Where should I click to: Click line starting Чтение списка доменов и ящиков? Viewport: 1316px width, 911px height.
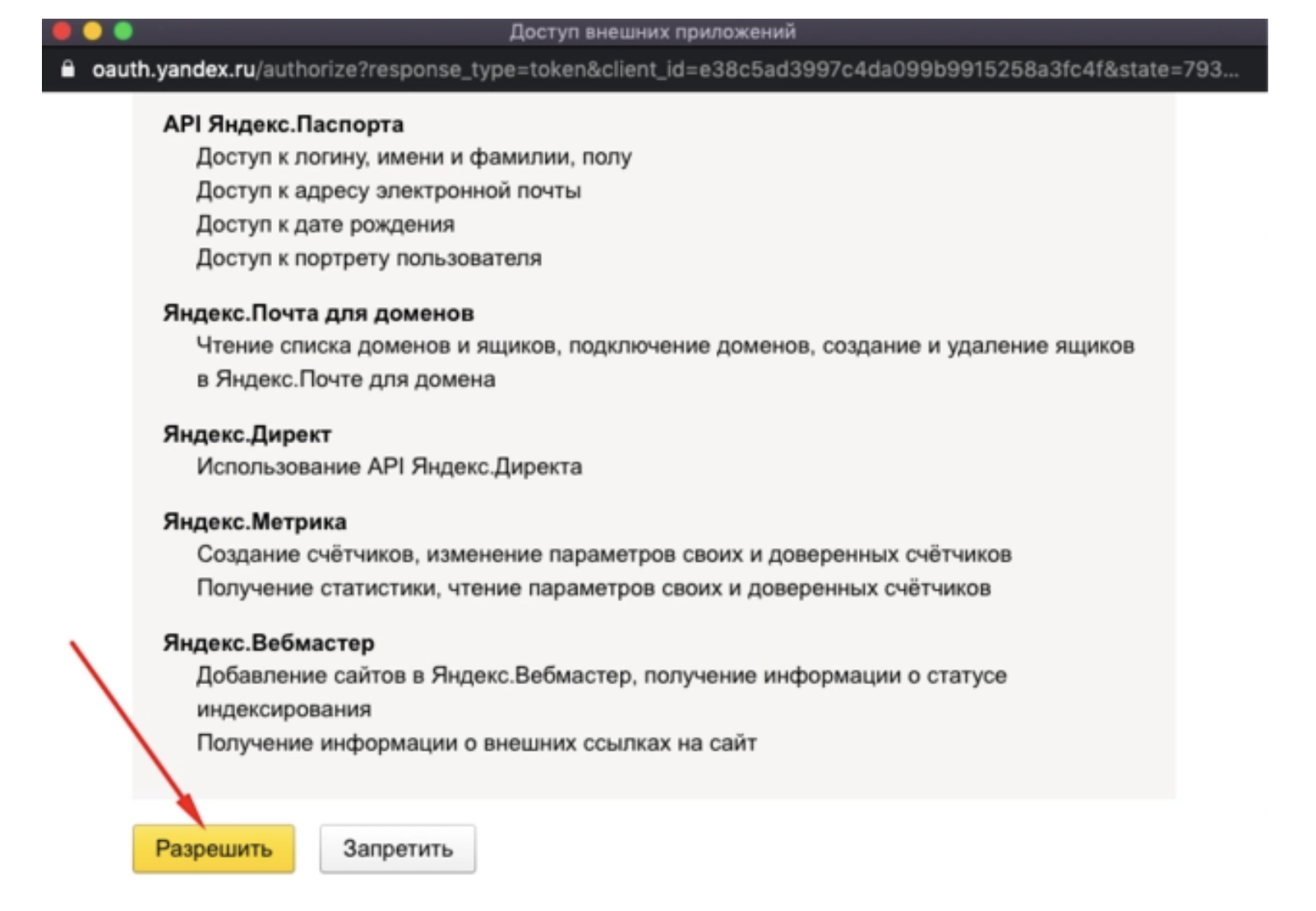point(666,346)
